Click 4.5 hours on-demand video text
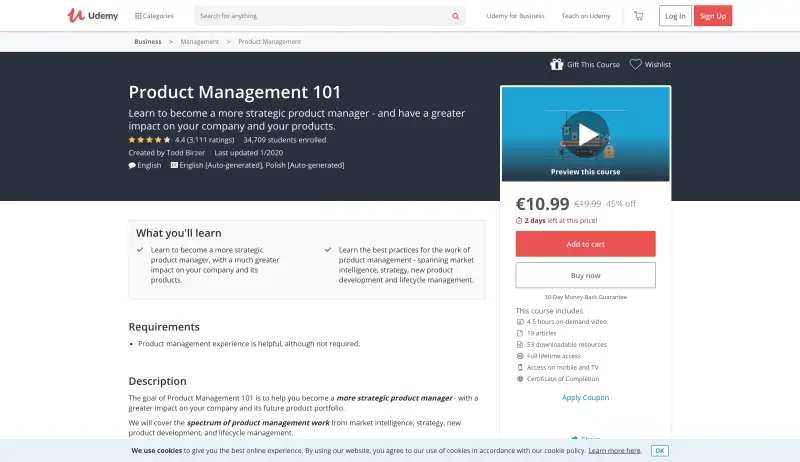Screen dimensions: 800x462 (567, 322)
